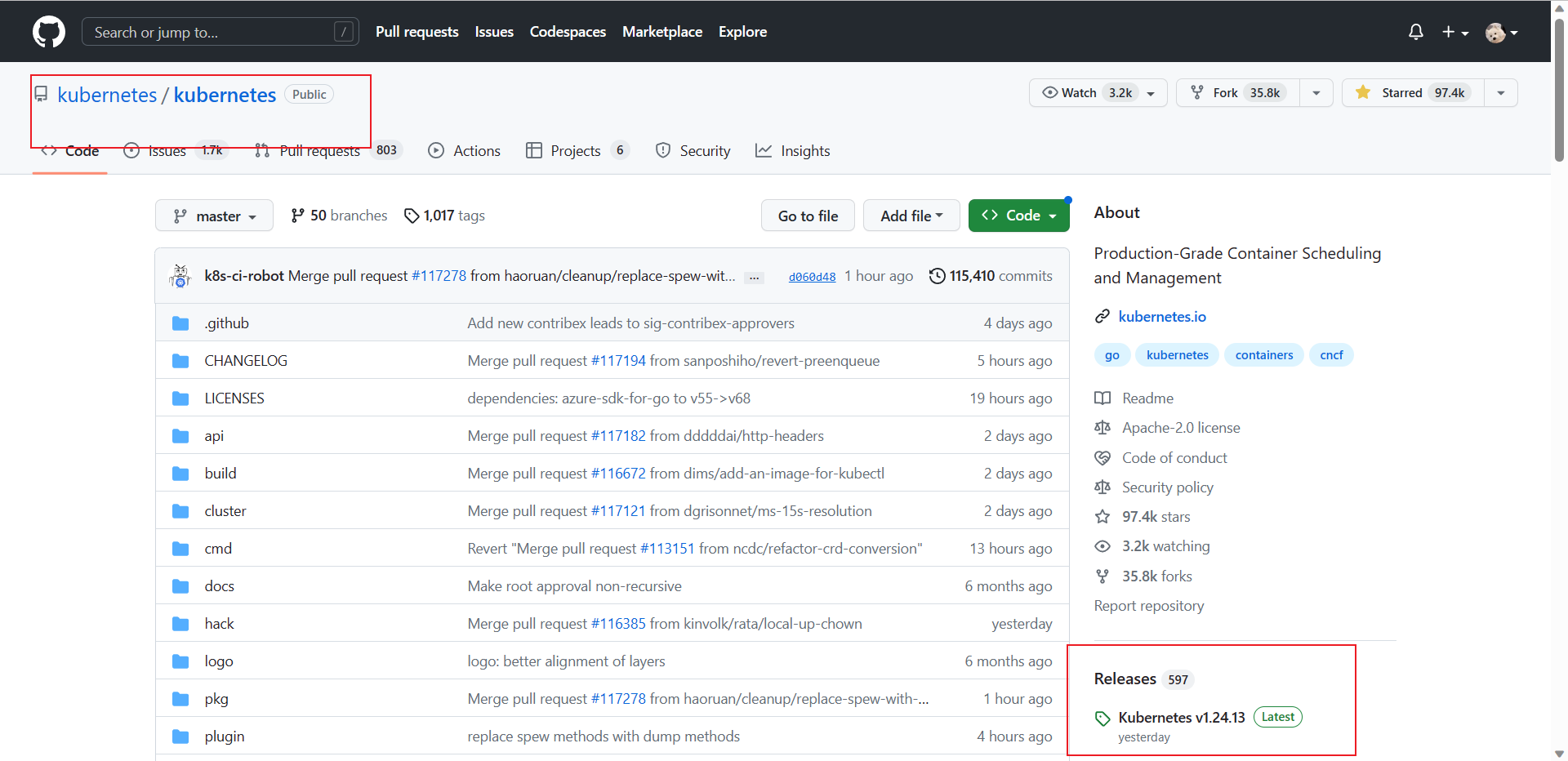View the 1,017 tags

click(x=444, y=216)
